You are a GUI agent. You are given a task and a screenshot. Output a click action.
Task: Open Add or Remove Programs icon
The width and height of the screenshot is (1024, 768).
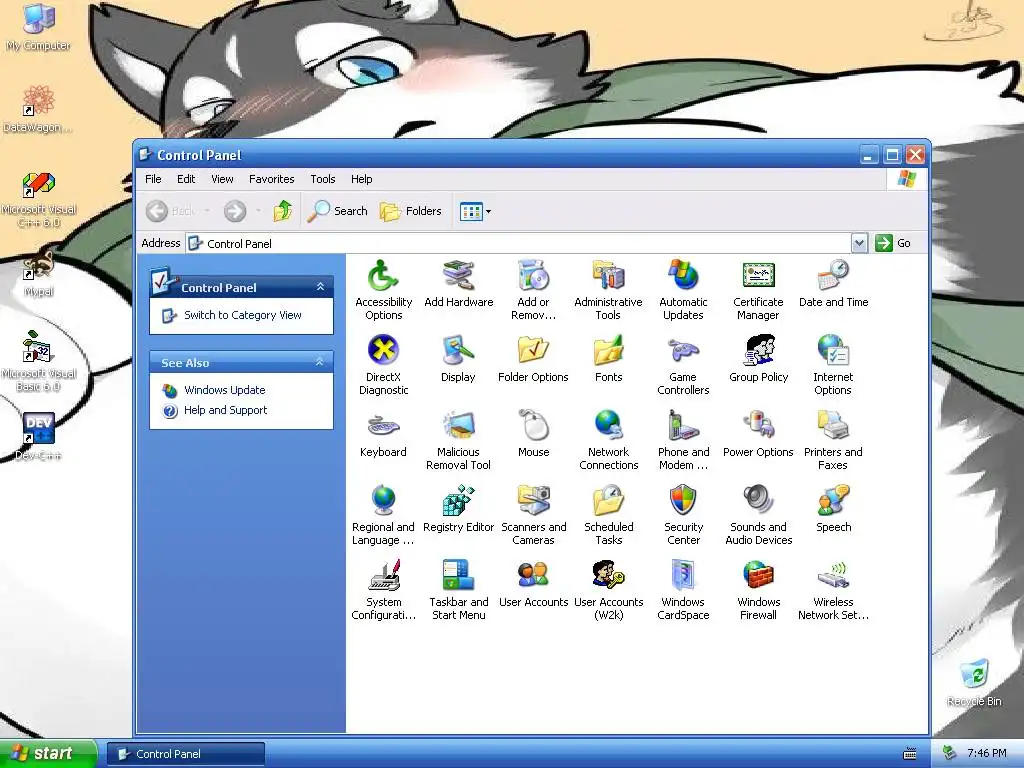[534, 276]
